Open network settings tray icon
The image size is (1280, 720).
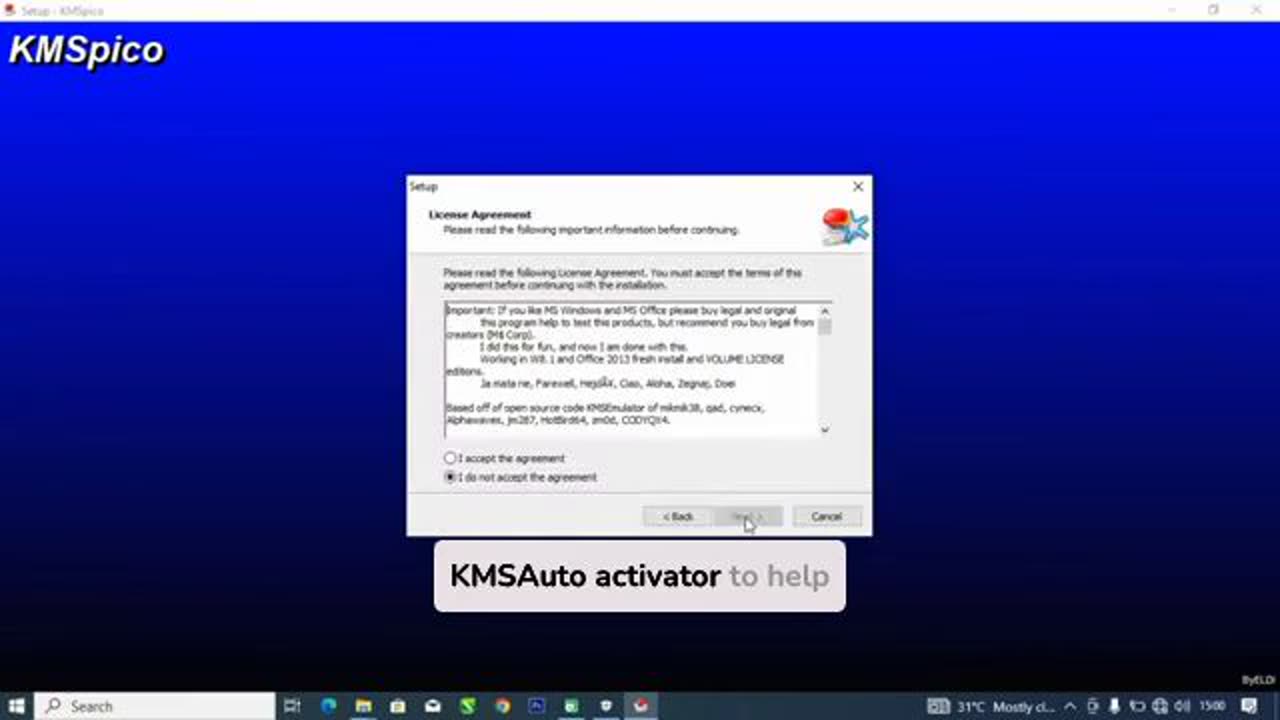coord(1160,707)
